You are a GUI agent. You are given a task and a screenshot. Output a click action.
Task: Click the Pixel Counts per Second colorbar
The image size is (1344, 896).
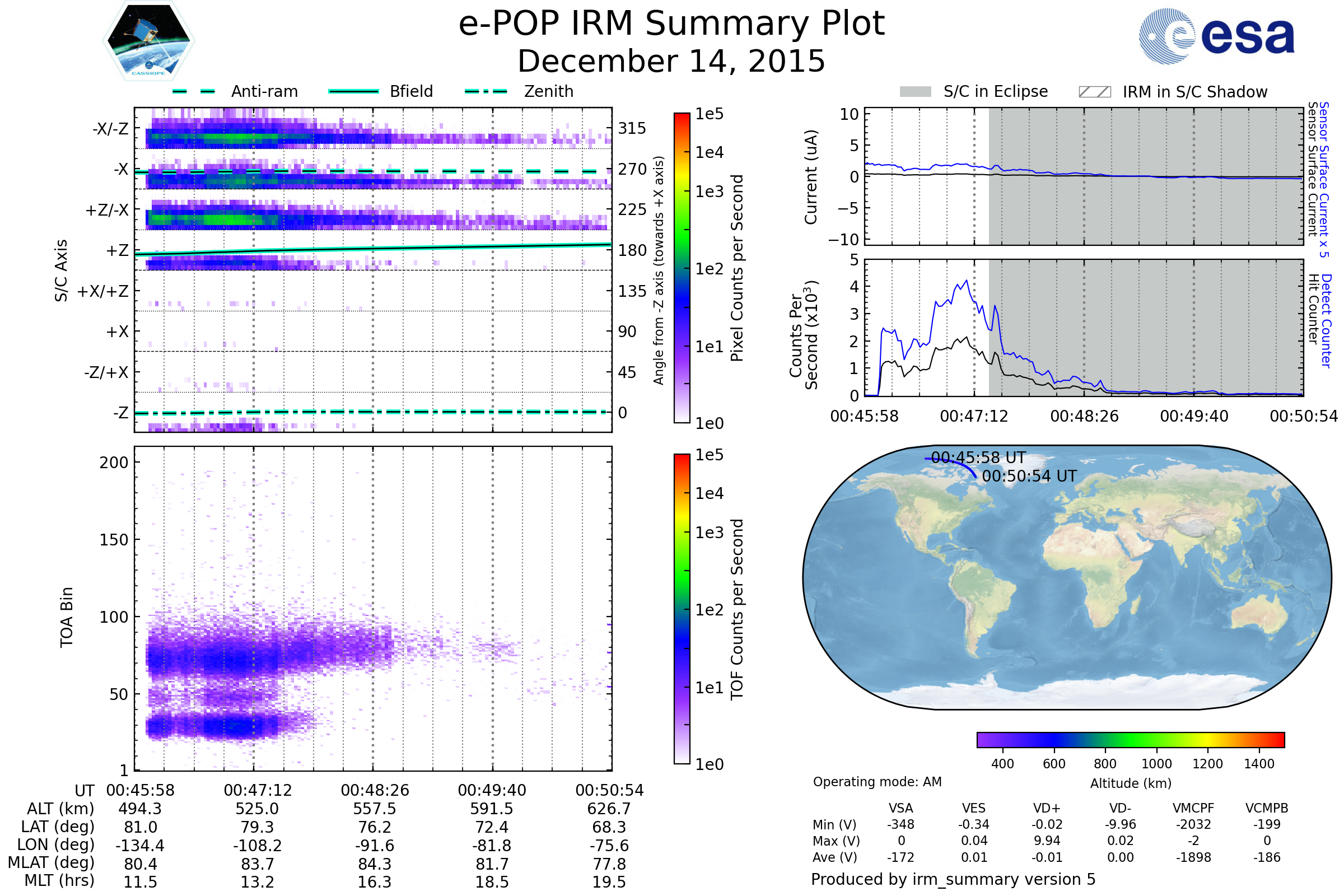point(682,268)
